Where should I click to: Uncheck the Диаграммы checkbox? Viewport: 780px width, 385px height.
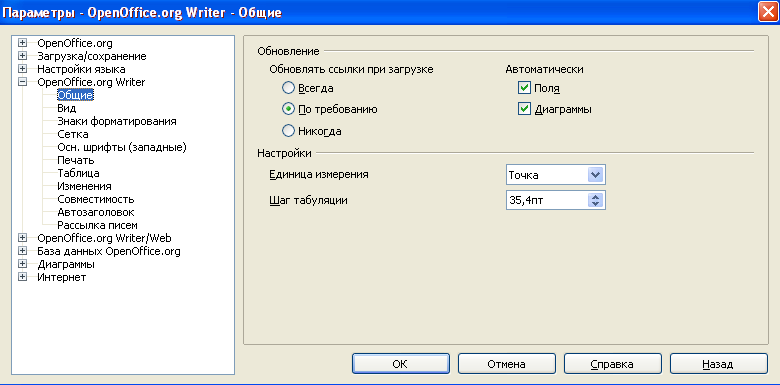(524, 109)
